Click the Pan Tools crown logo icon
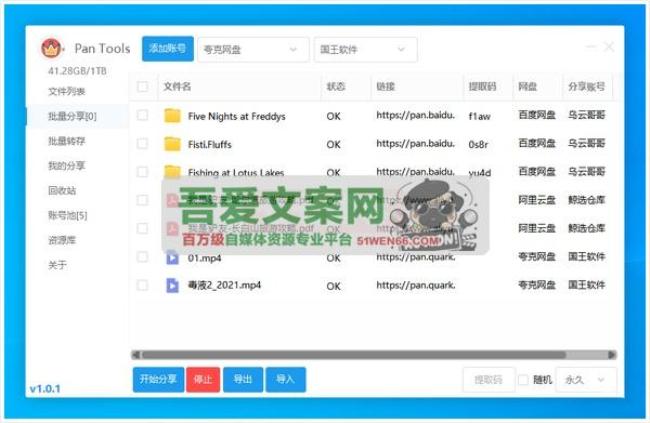The height and width of the screenshot is (423, 650). tap(51, 49)
